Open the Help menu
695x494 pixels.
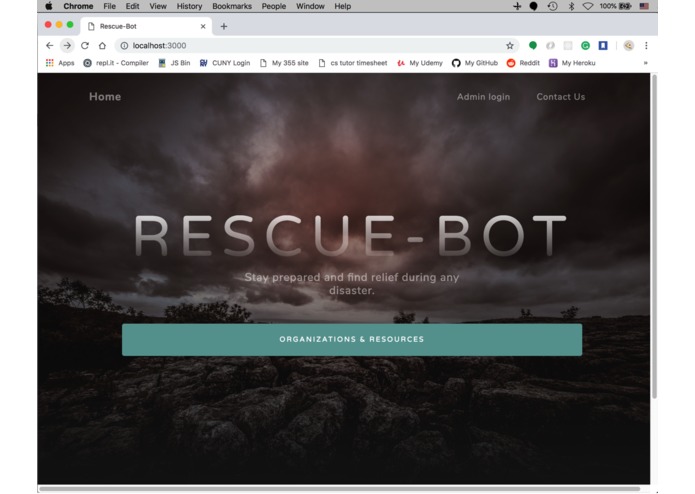342,6
